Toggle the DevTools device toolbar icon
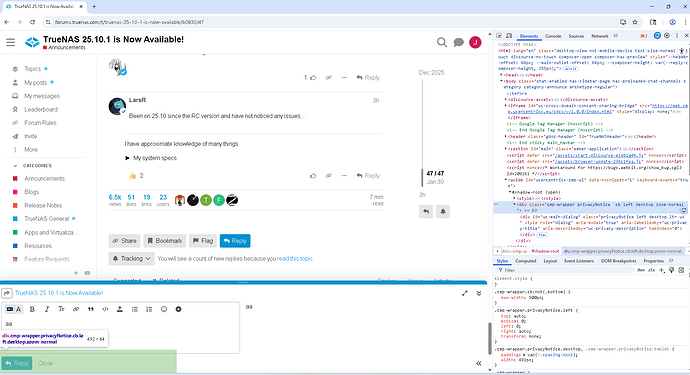Viewport: 690px width, 375px height. click(509, 36)
